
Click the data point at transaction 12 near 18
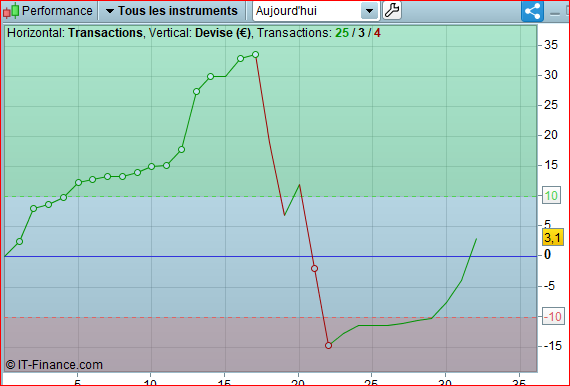coord(181,149)
